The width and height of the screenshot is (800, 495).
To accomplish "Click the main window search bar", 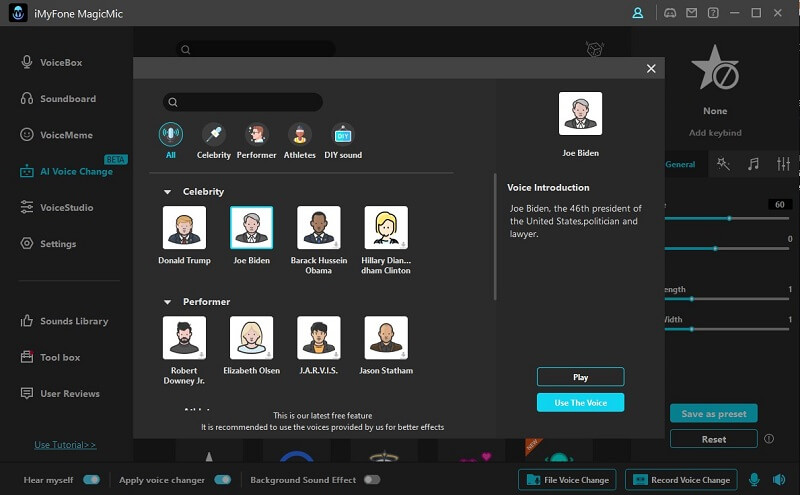I will 256,50.
